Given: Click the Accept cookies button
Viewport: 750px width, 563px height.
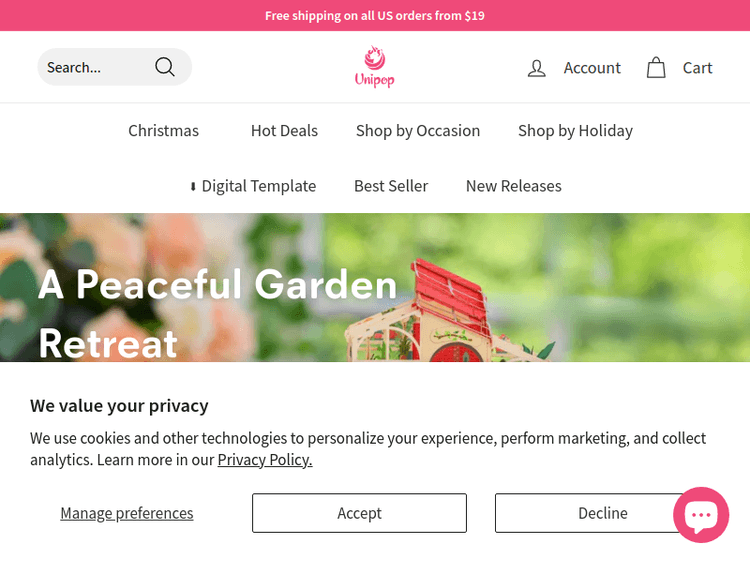Looking at the screenshot, I should pos(359,513).
